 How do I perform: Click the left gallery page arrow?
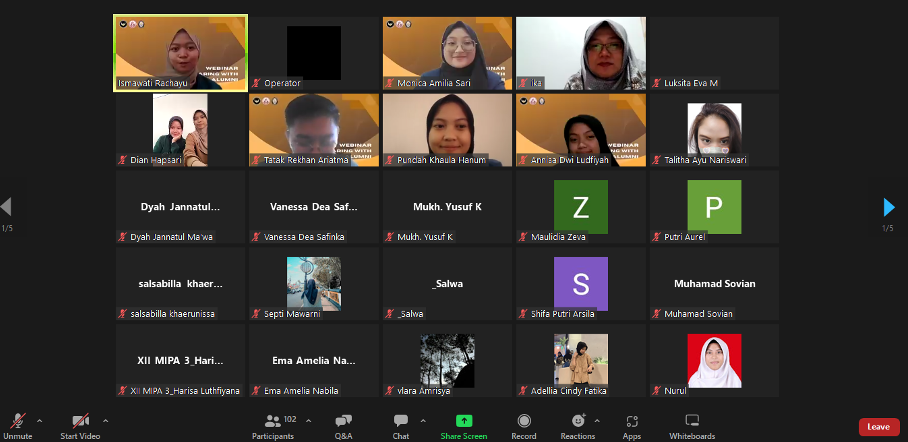(7, 207)
